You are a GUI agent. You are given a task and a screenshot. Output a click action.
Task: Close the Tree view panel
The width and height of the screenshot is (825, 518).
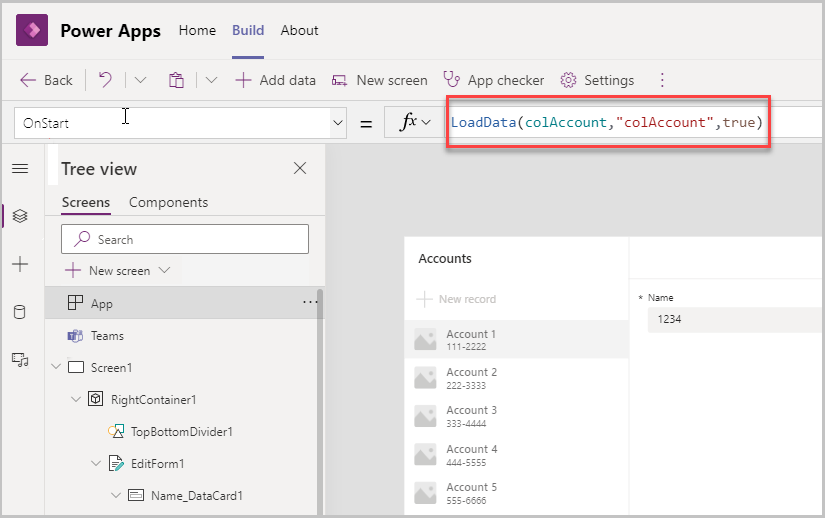coord(300,168)
